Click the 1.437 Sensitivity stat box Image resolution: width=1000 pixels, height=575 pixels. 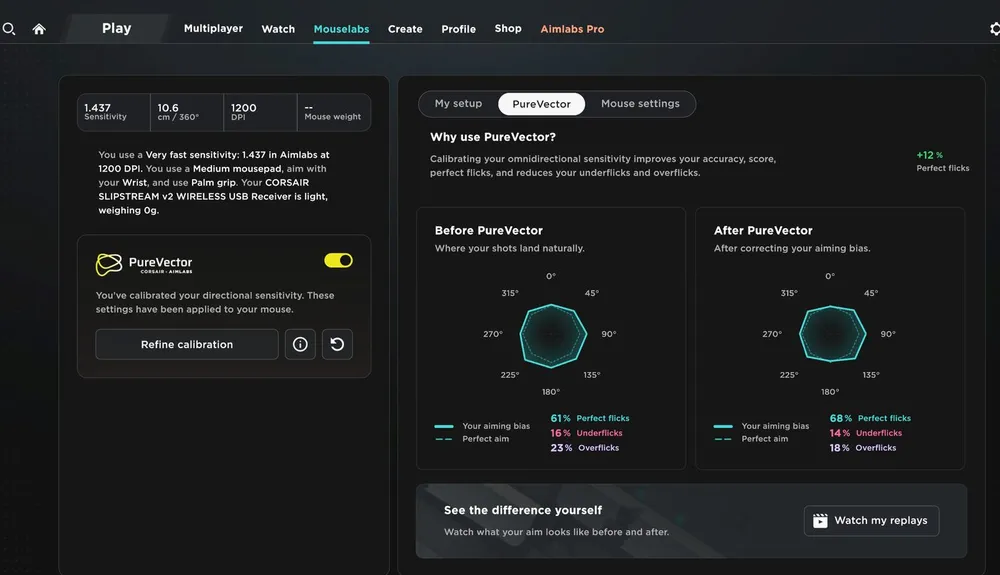tap(114, 112)
